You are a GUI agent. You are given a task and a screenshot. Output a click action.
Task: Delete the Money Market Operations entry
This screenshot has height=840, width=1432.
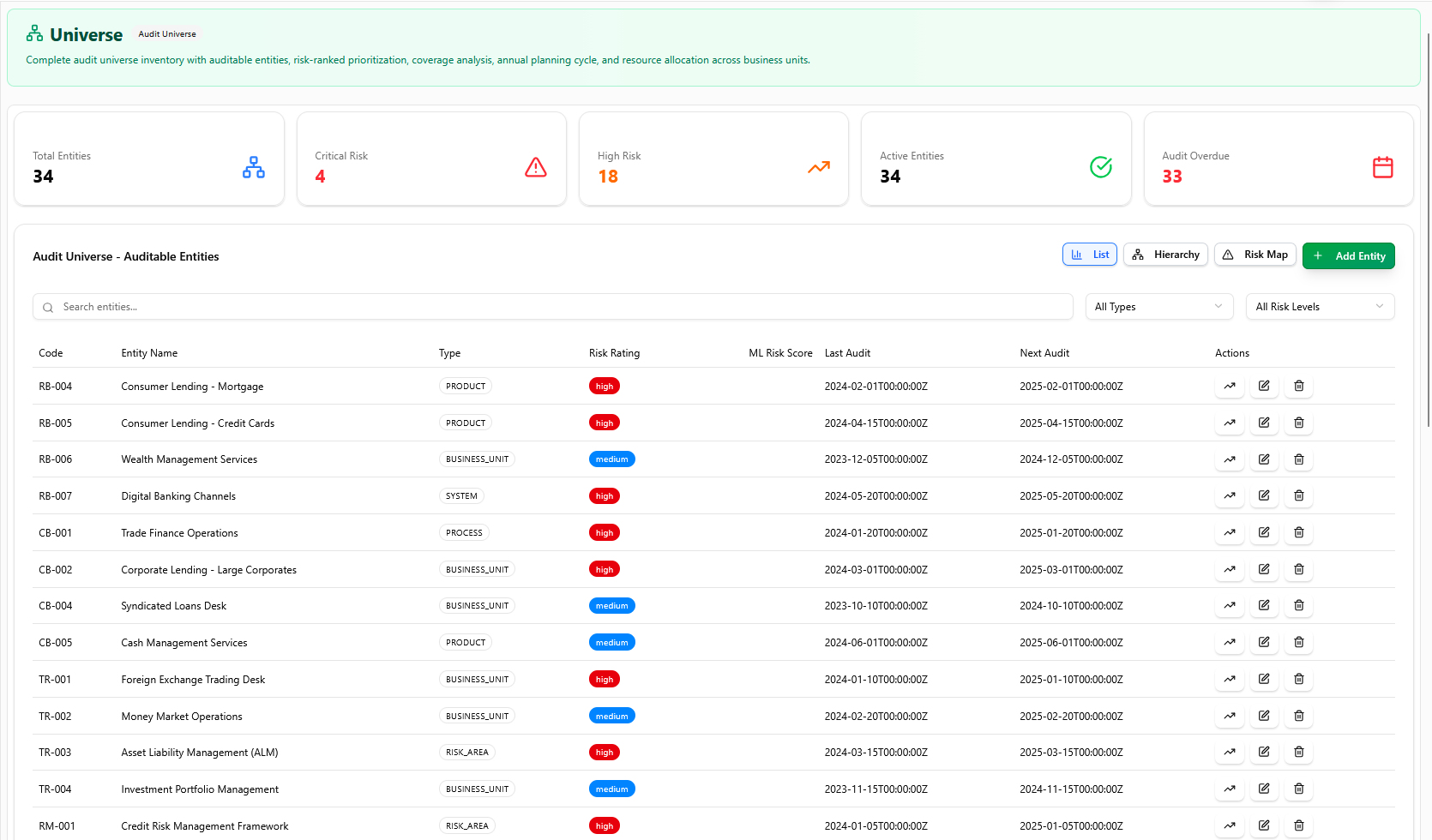pos(1298,717)
